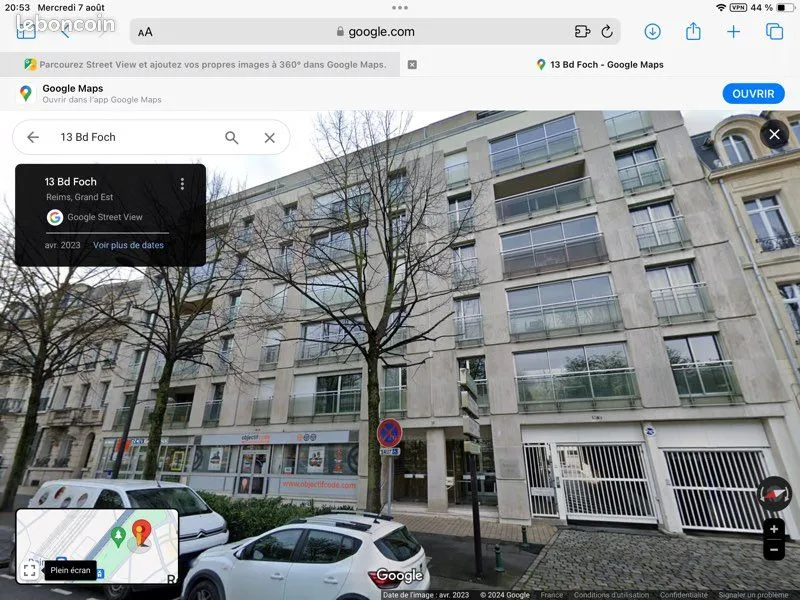Close Street View with the round X button
Viewport: 800px width, 600px height.
click(x=774, y=134)
